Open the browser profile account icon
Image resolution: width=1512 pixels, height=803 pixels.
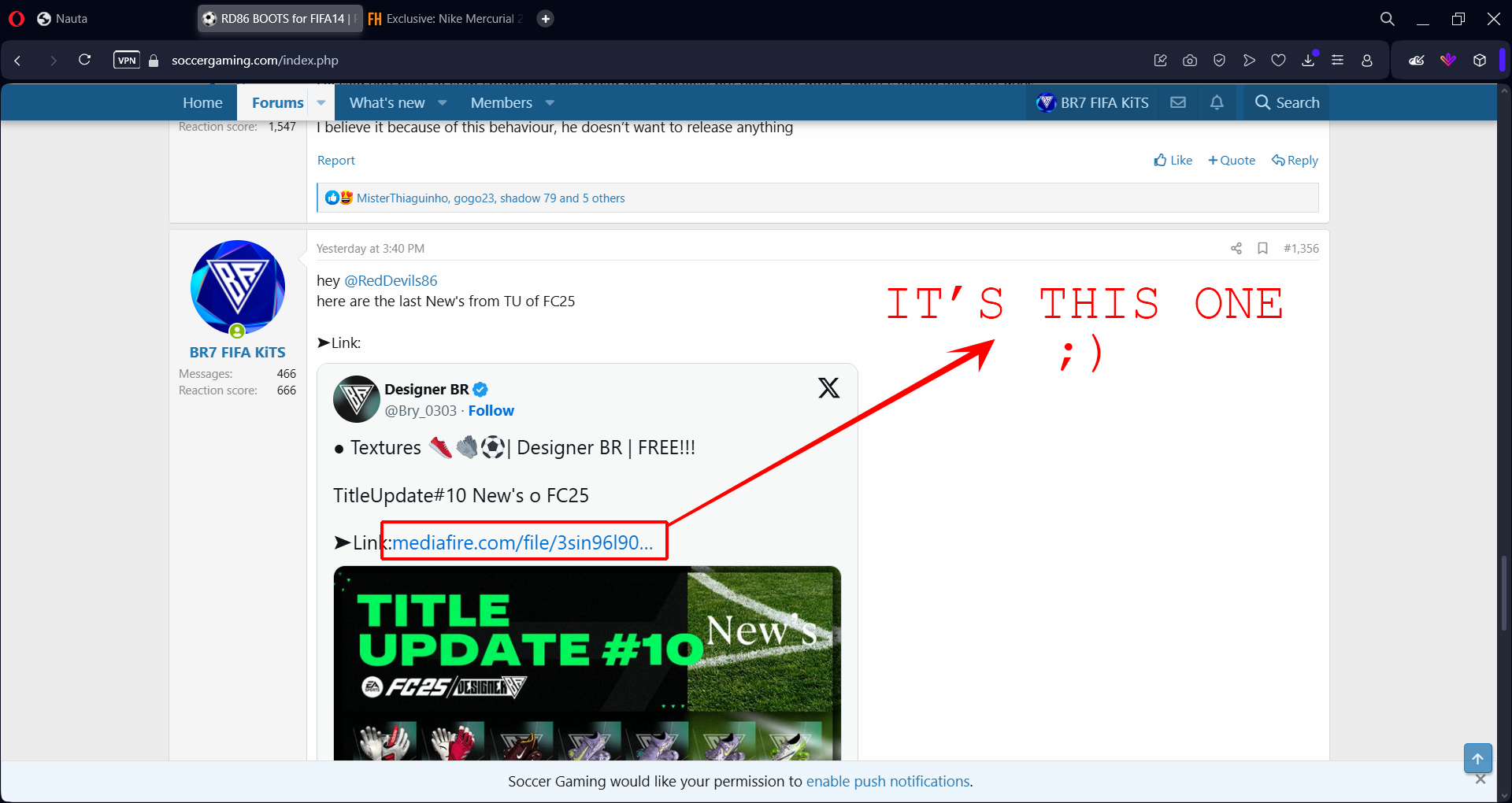[1367, 60]
